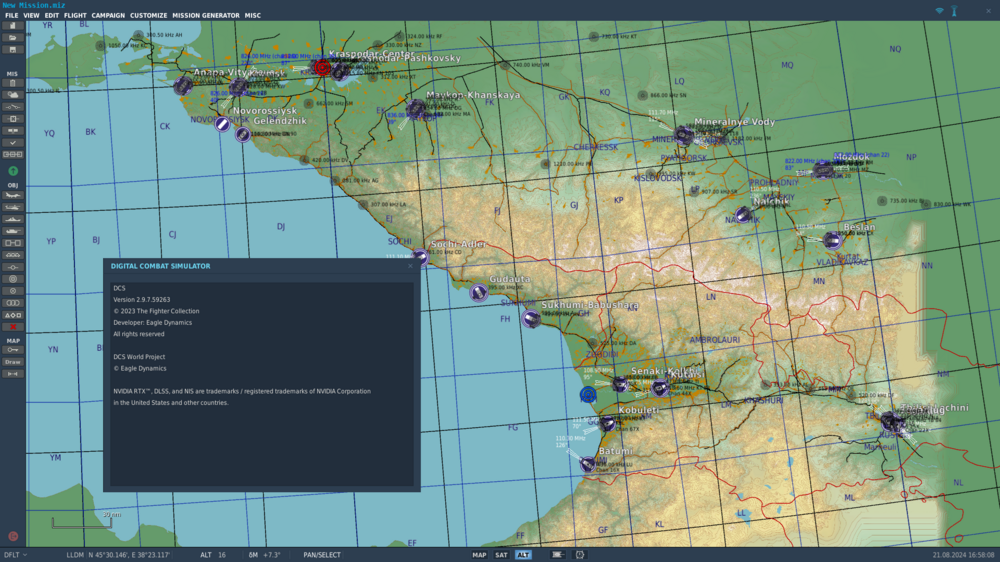Image resolution: width=1000 pixels, height=562 pixels.
Task: Switch map mode to SAT
Action: click(501, 555)
